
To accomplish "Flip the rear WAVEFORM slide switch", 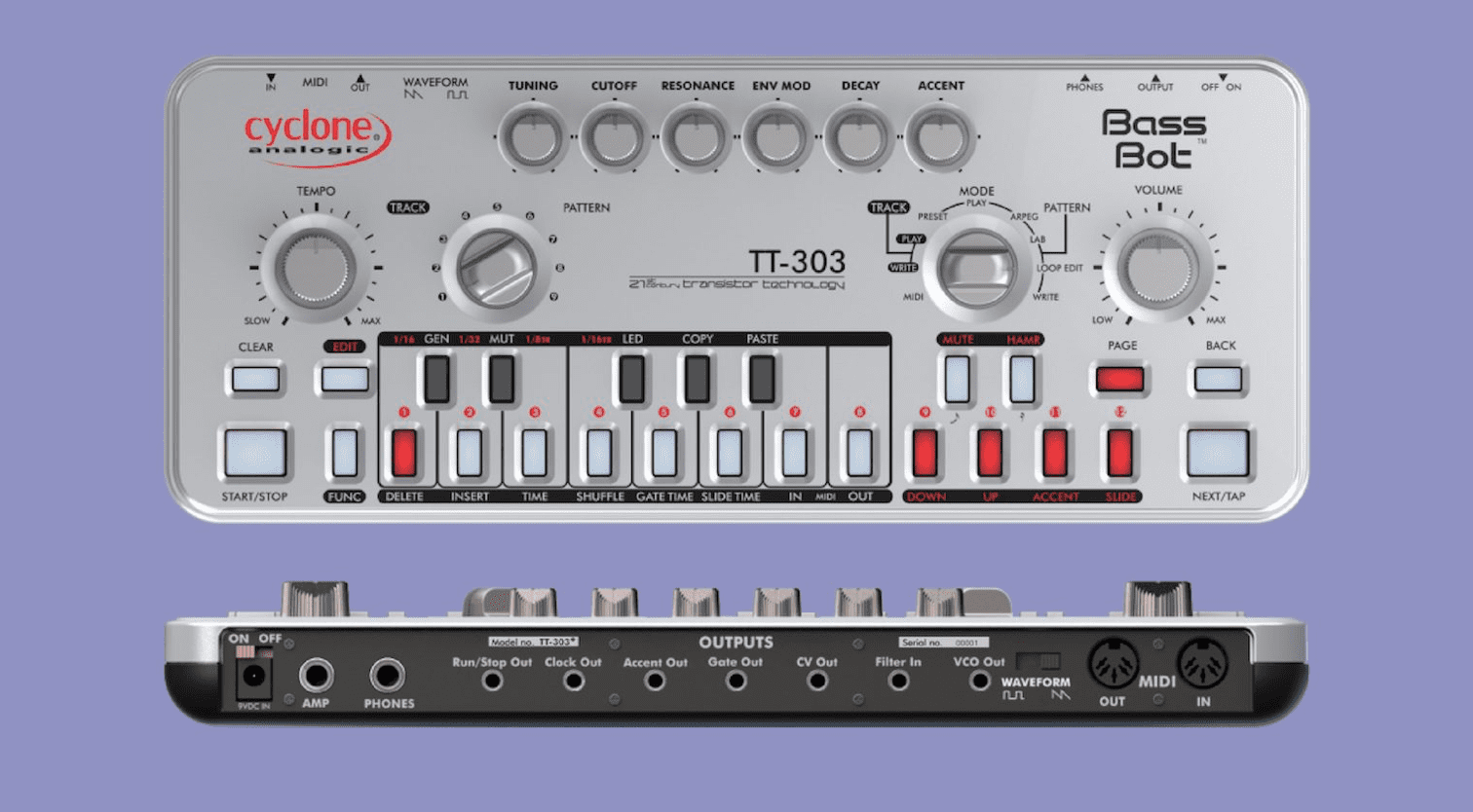I will pyautogui.click(x=1037, y=662).
